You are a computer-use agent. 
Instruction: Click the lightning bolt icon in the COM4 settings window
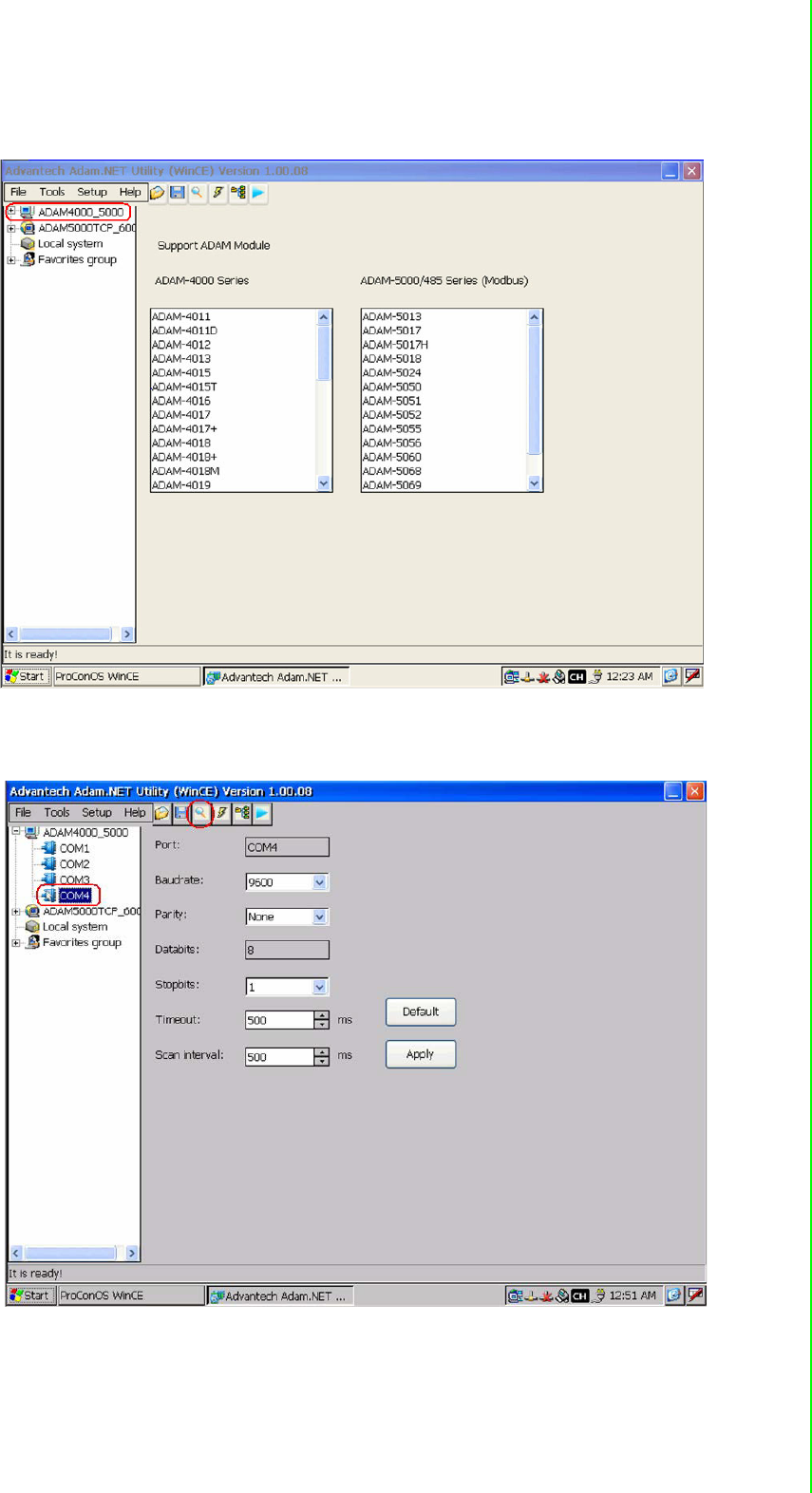[x=221, y=813]
